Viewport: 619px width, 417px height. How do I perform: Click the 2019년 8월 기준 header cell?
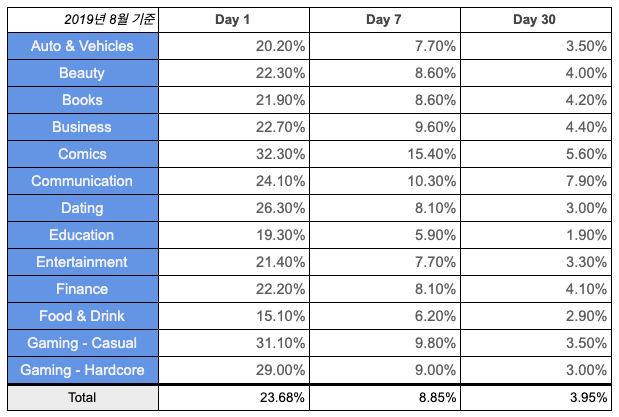[x=83, y=20]
